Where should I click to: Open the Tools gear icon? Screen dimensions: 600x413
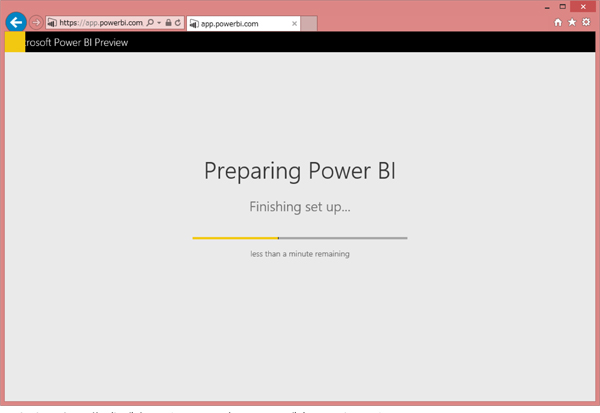pyautogui.click(x=586, y=22)
